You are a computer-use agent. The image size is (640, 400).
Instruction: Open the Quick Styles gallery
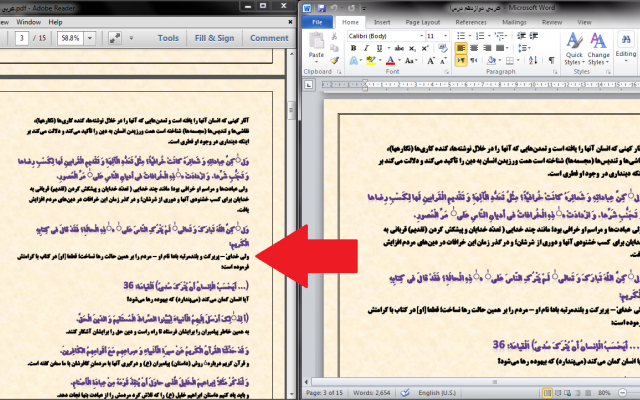pyautogui.click(x=574, y=48)
